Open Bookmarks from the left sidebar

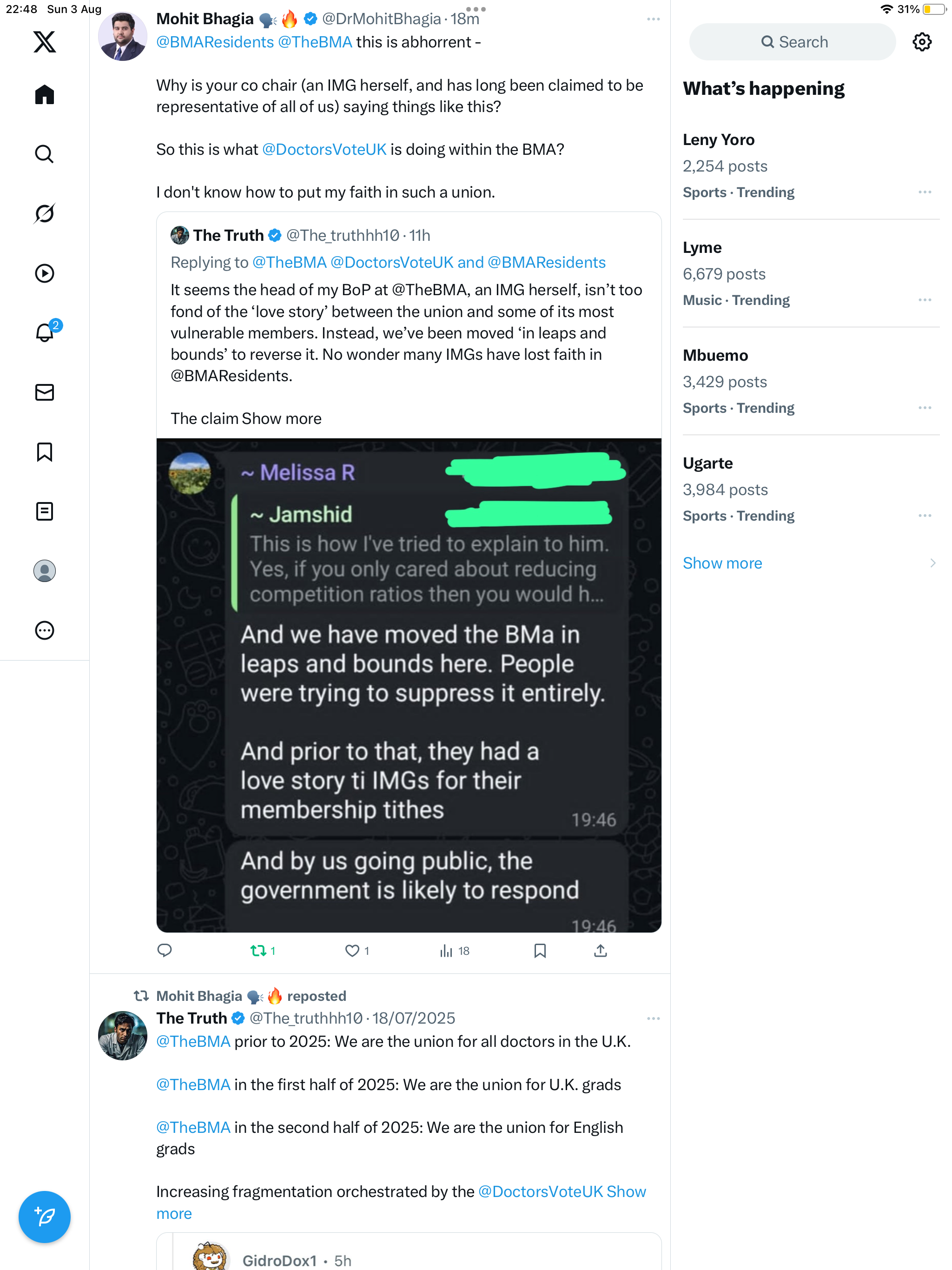(x=44, y=452)
